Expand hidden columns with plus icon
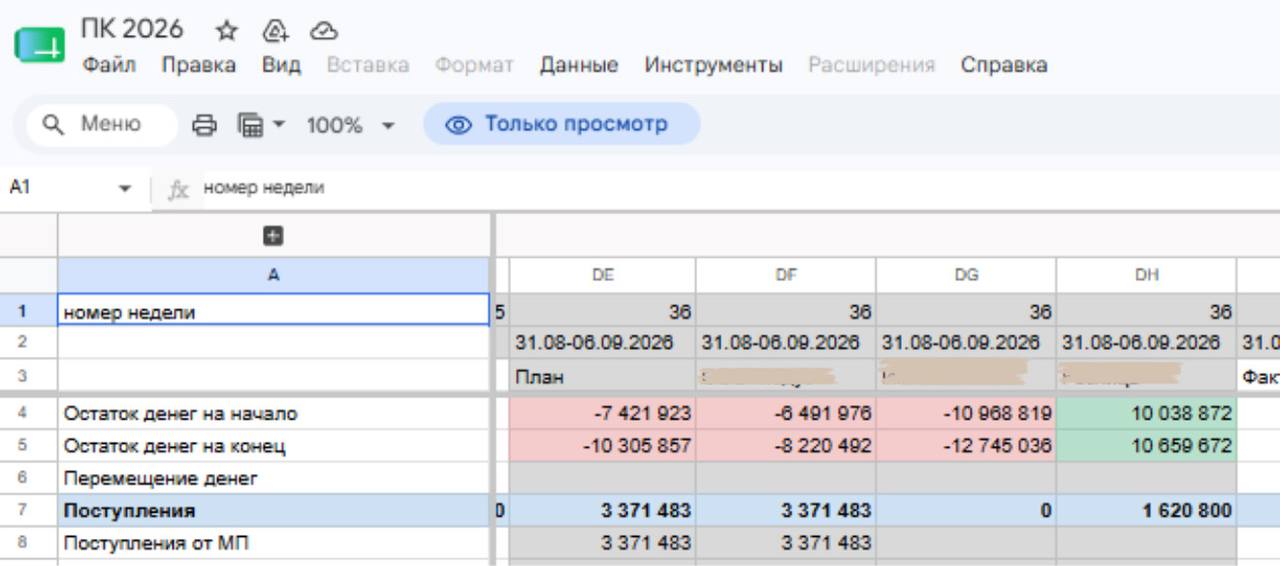The height and width of the screenshot is (566, 1280). pyautogui.click(x=273, y=236)
